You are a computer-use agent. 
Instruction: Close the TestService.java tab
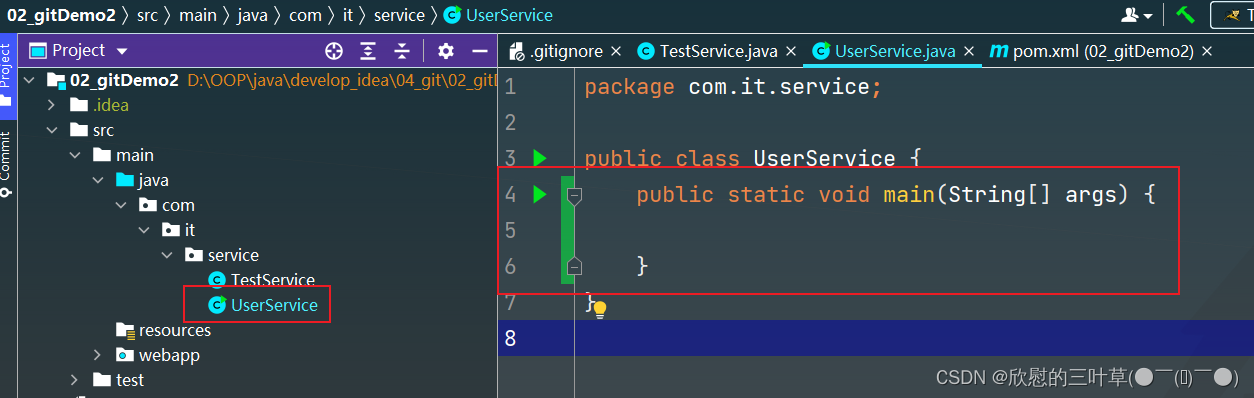tap(790, 51)
